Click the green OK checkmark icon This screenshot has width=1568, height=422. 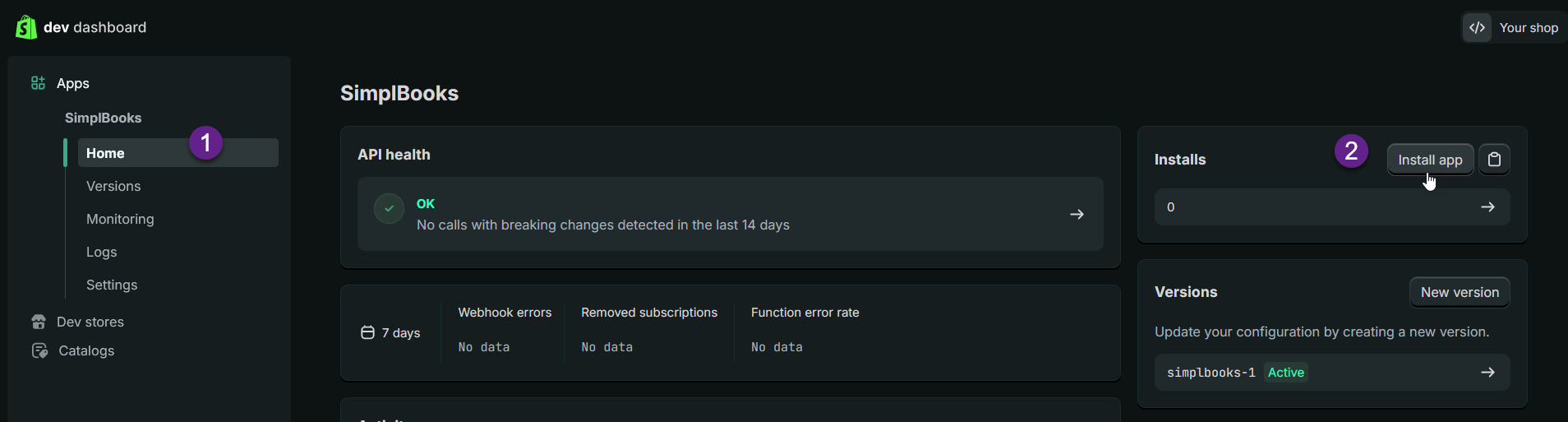click(389, 209)
